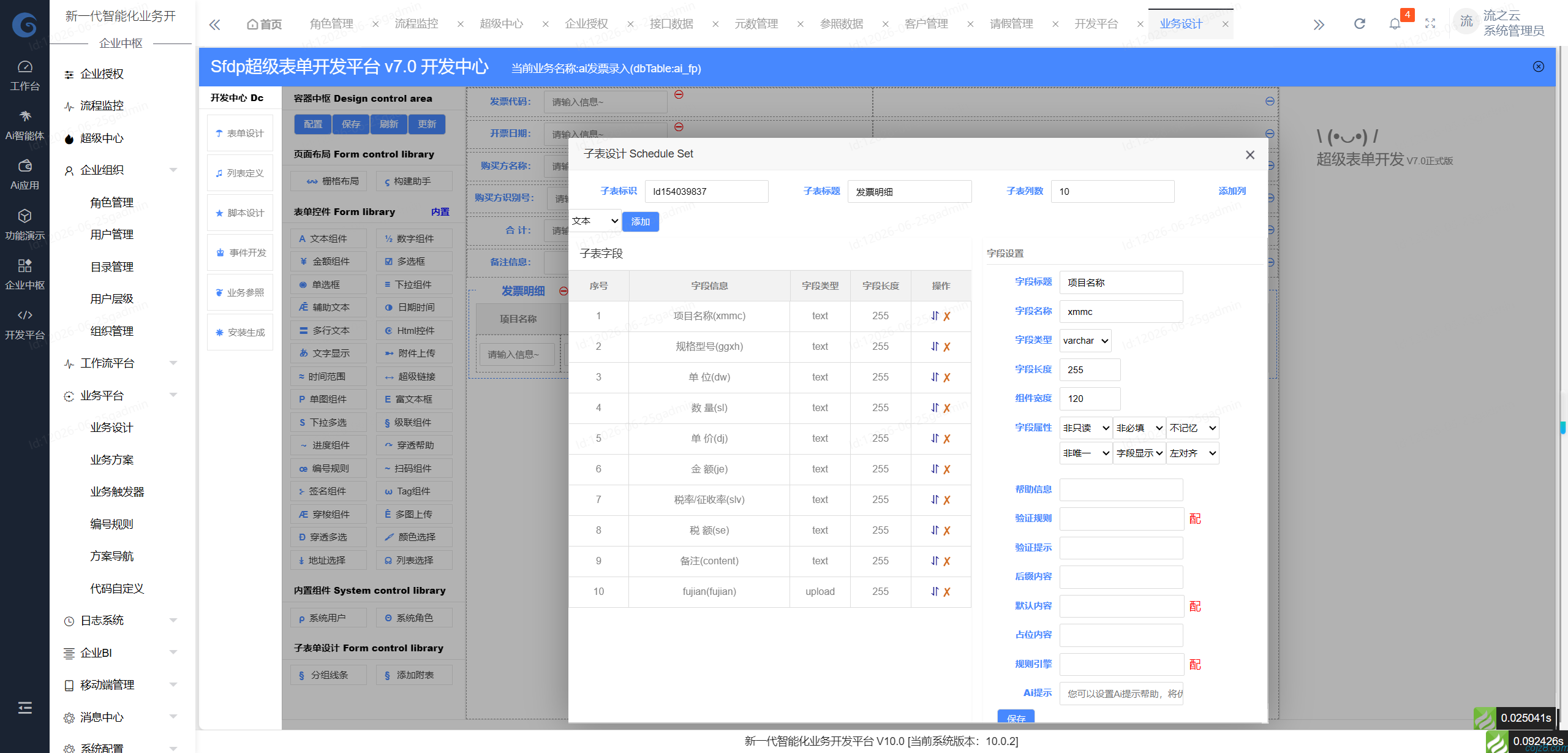Open the 企业中枢 sidebar icon
Viewport: 1568px width, 753px height.
point(24,274)
